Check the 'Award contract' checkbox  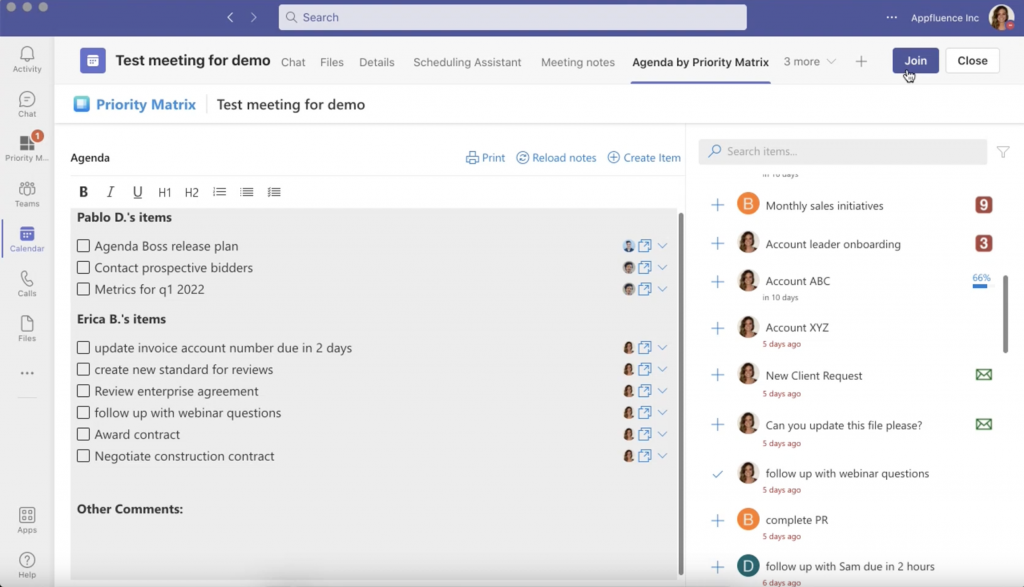pyautogui.click(x=84, y=434)
